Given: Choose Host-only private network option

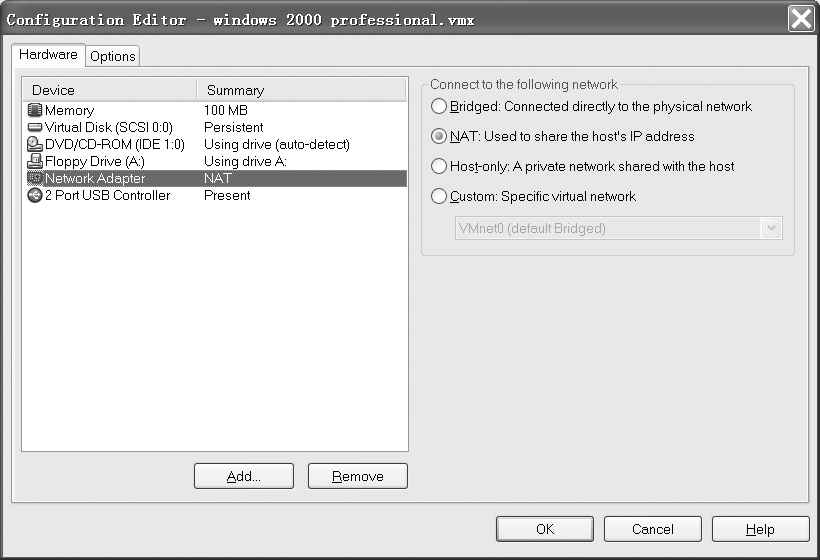Looking at the screenshot, I should click(439, 167).
